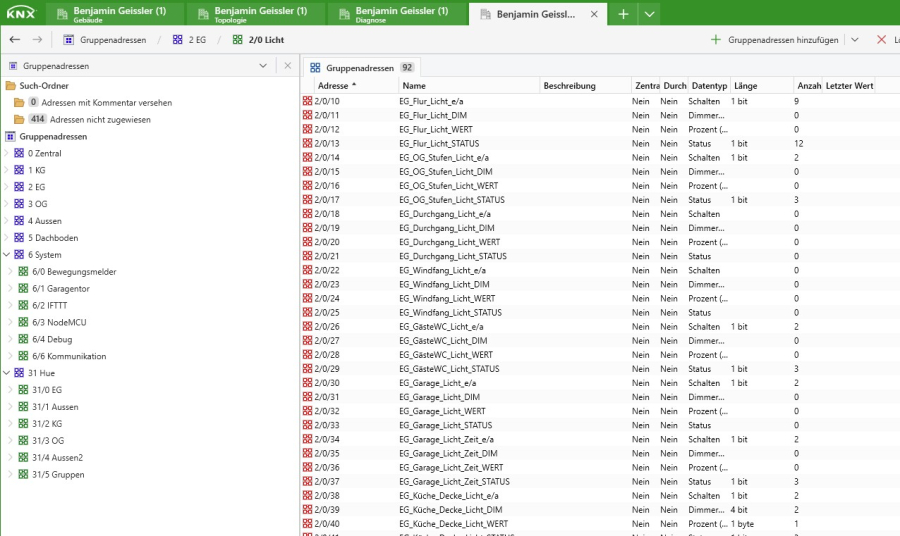Open the Gruppenadressen panel dropdown

tap(263, 65)
